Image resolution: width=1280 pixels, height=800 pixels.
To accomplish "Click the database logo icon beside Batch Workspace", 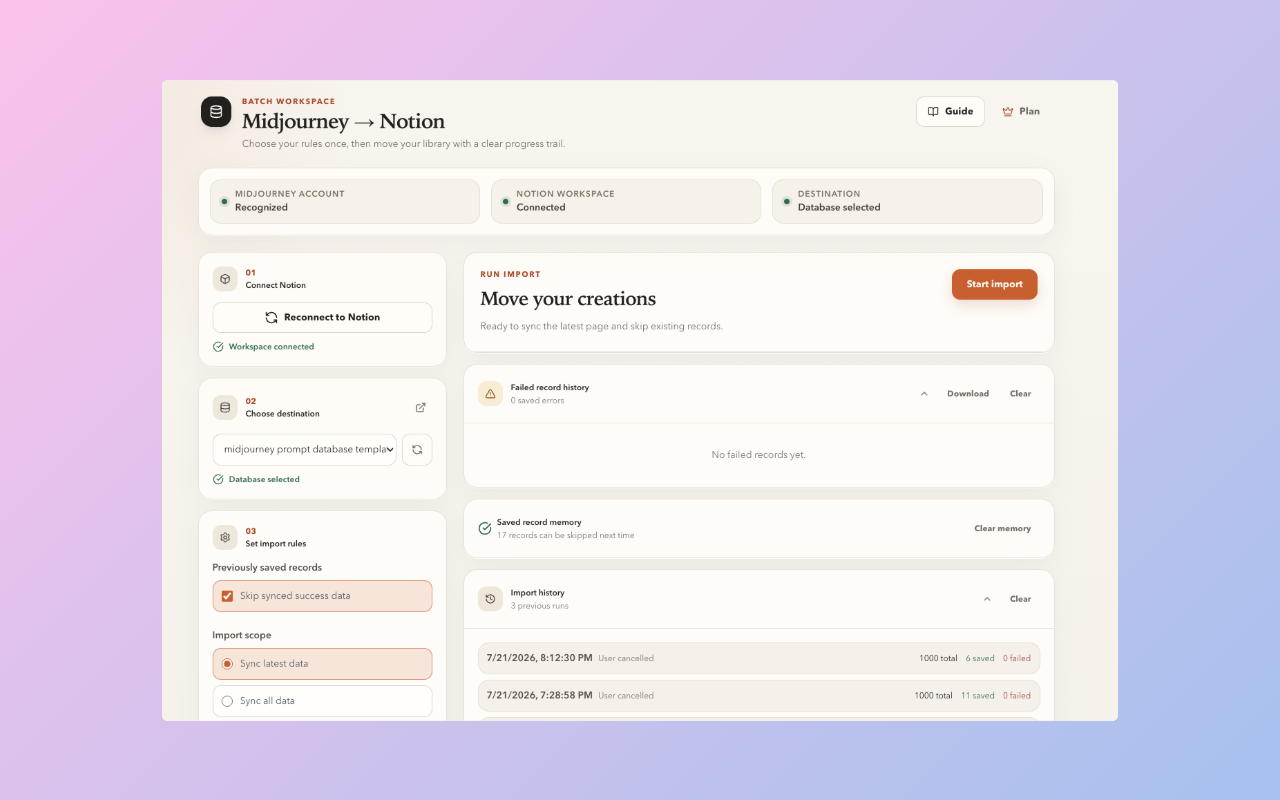I will [x=216, y=112].
